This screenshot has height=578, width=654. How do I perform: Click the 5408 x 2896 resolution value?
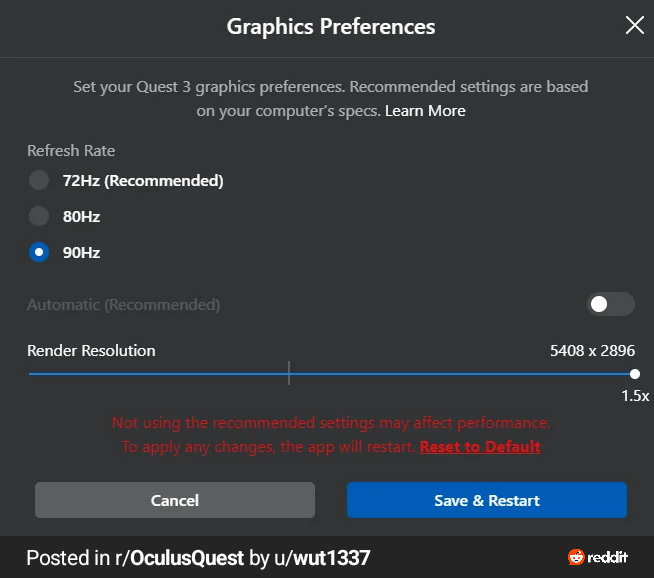592,351
